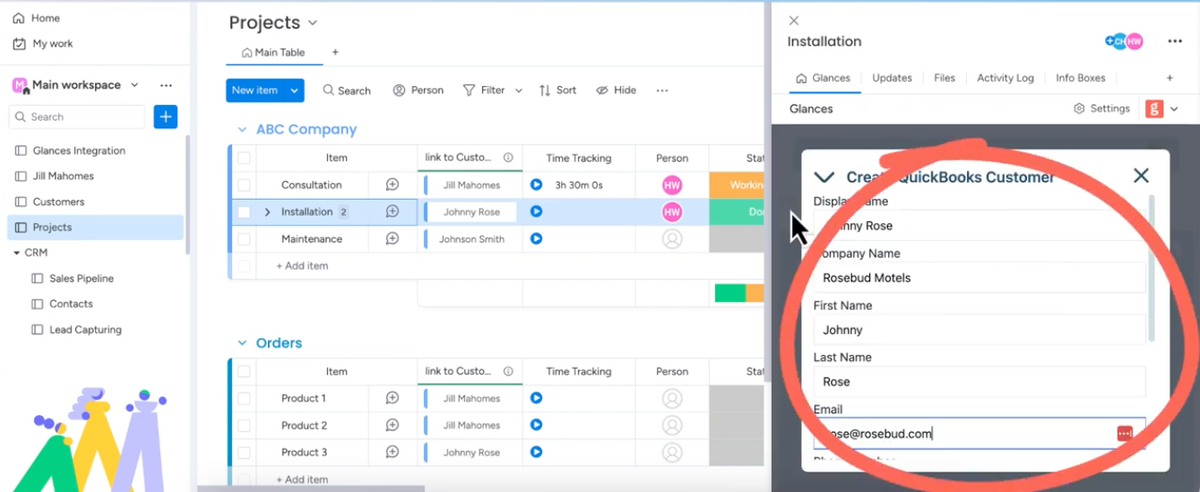
Task: Open the Maintenance conversation icon
Action: [392, 239]
